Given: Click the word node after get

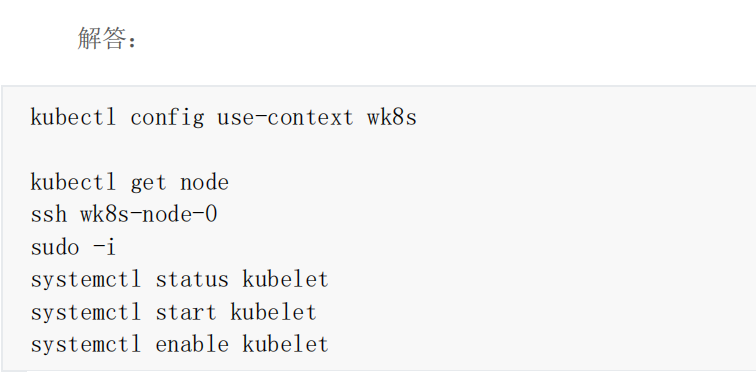Looking at the screenshot, I should point(204,183).
